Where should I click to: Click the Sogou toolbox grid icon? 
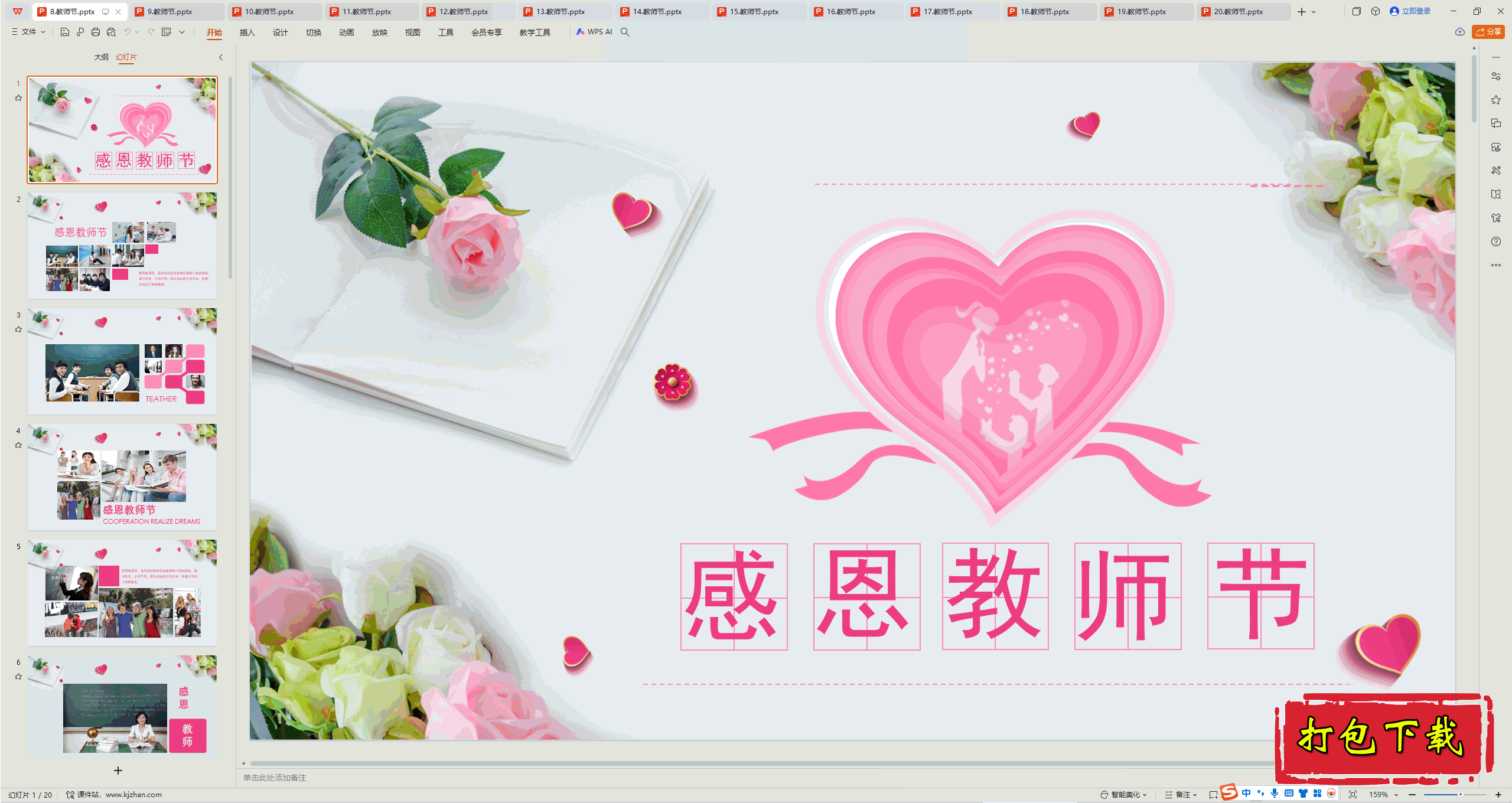[x=1317, y=793]
